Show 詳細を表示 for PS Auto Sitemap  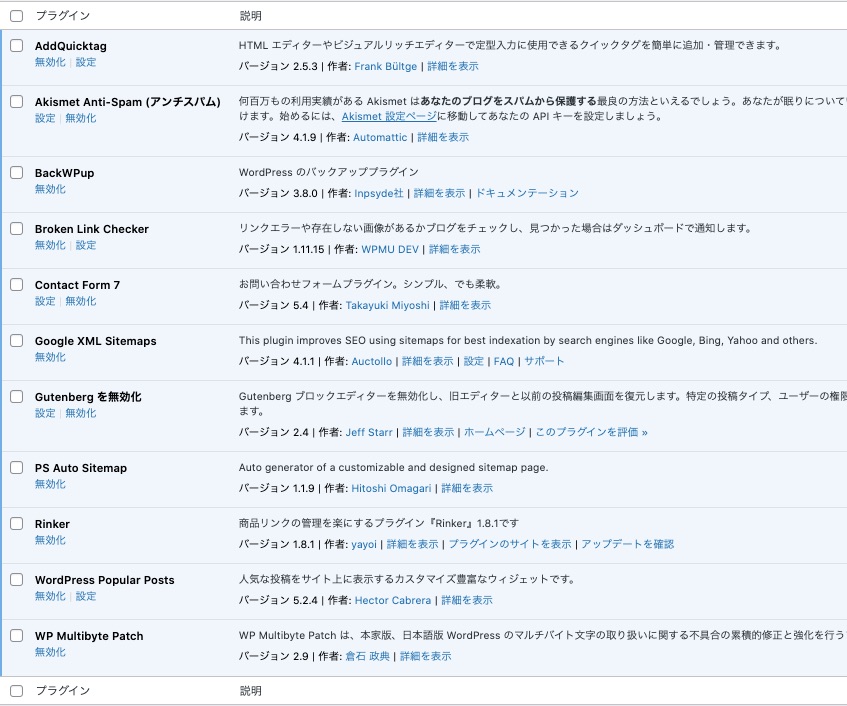pos(467,488)
